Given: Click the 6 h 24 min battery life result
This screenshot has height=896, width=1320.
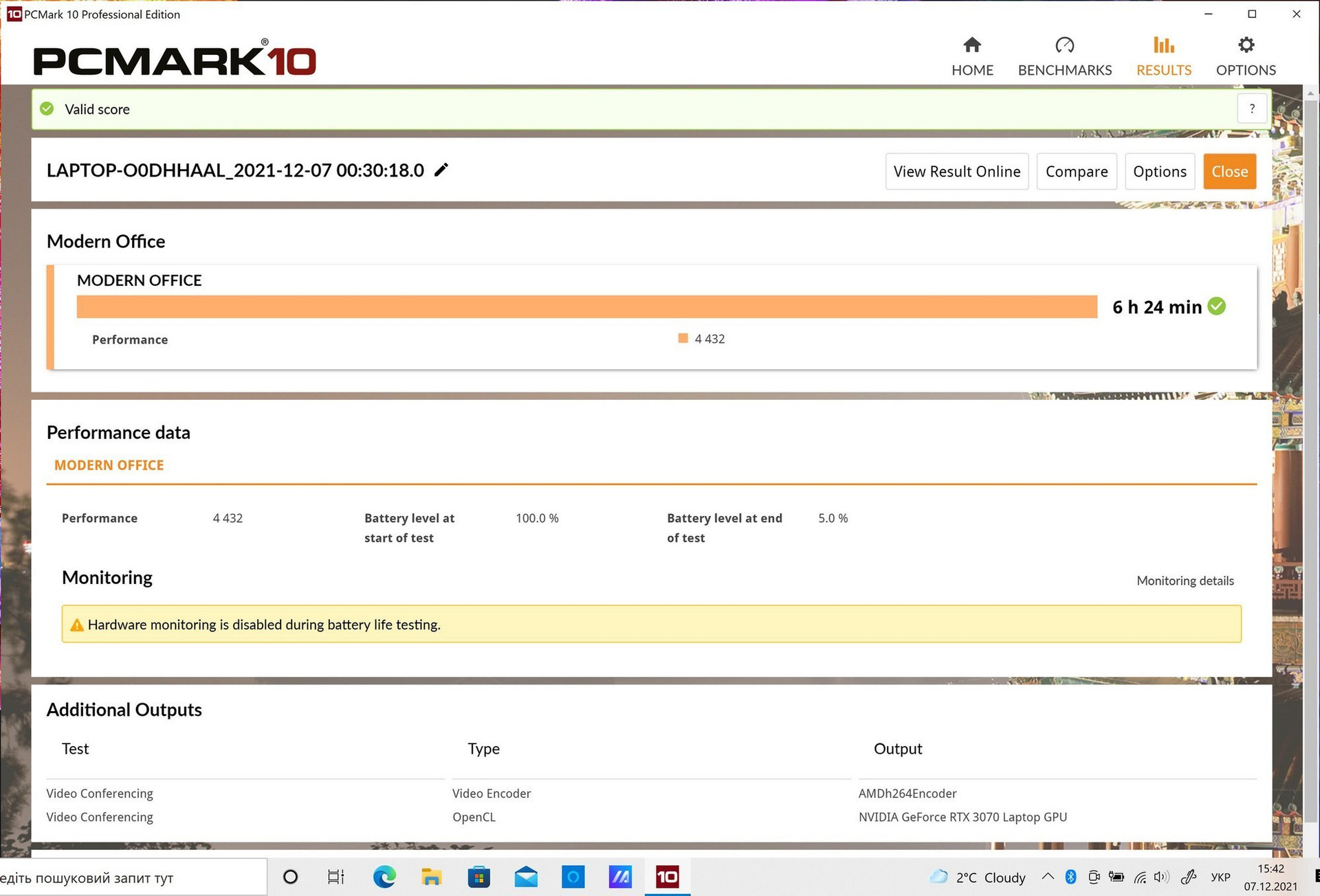Looking at the screenshot, I should coord(1157,307).
